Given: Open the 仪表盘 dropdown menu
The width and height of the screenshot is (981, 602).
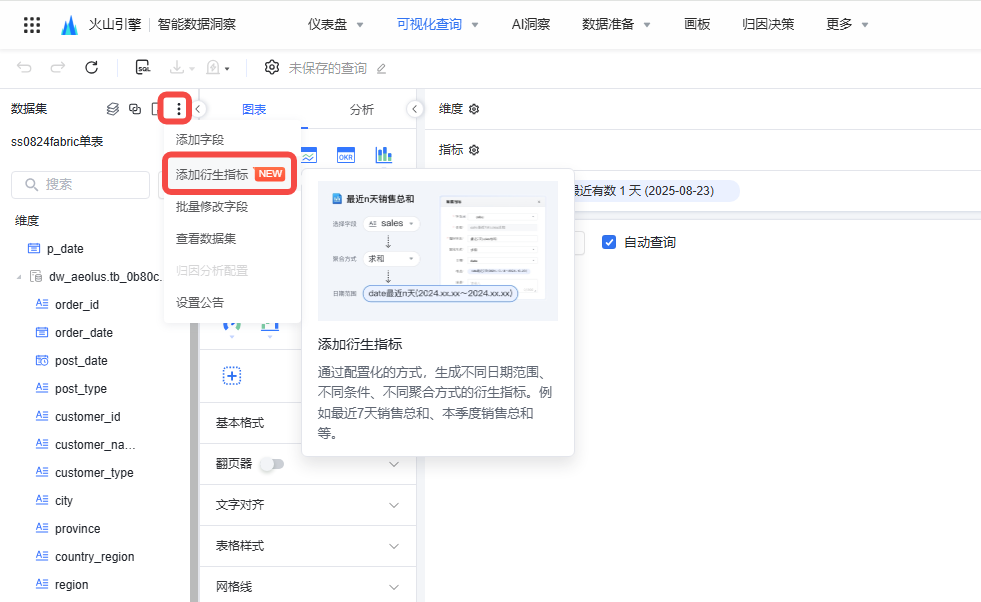Looking at the screenshot, I should click(x=360, y=25).
